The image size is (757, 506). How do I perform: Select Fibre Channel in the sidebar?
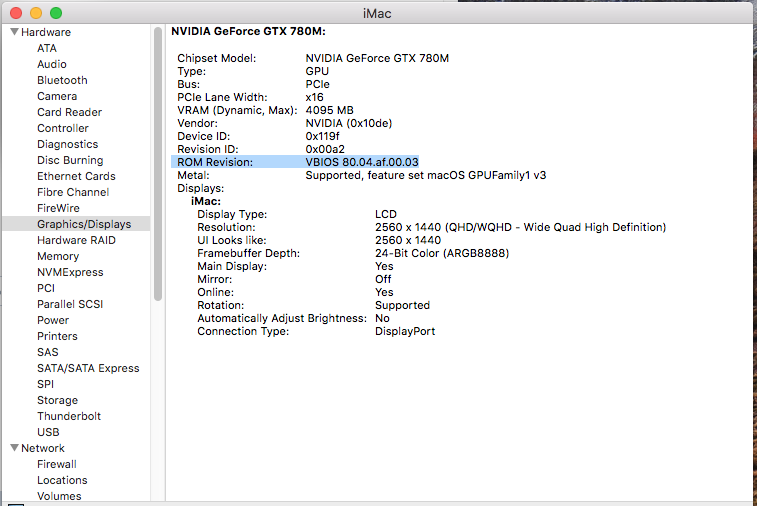click(x=73, y=192)
